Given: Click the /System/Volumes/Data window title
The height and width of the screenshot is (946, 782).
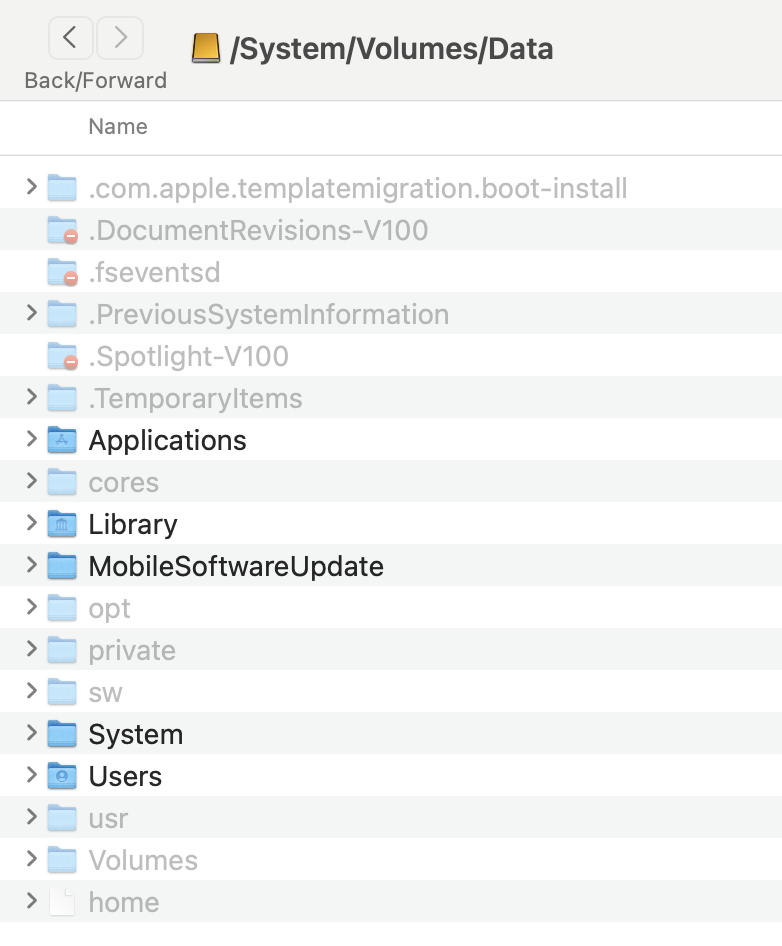Looking at the screenshot, I should (x=391, y=48).
